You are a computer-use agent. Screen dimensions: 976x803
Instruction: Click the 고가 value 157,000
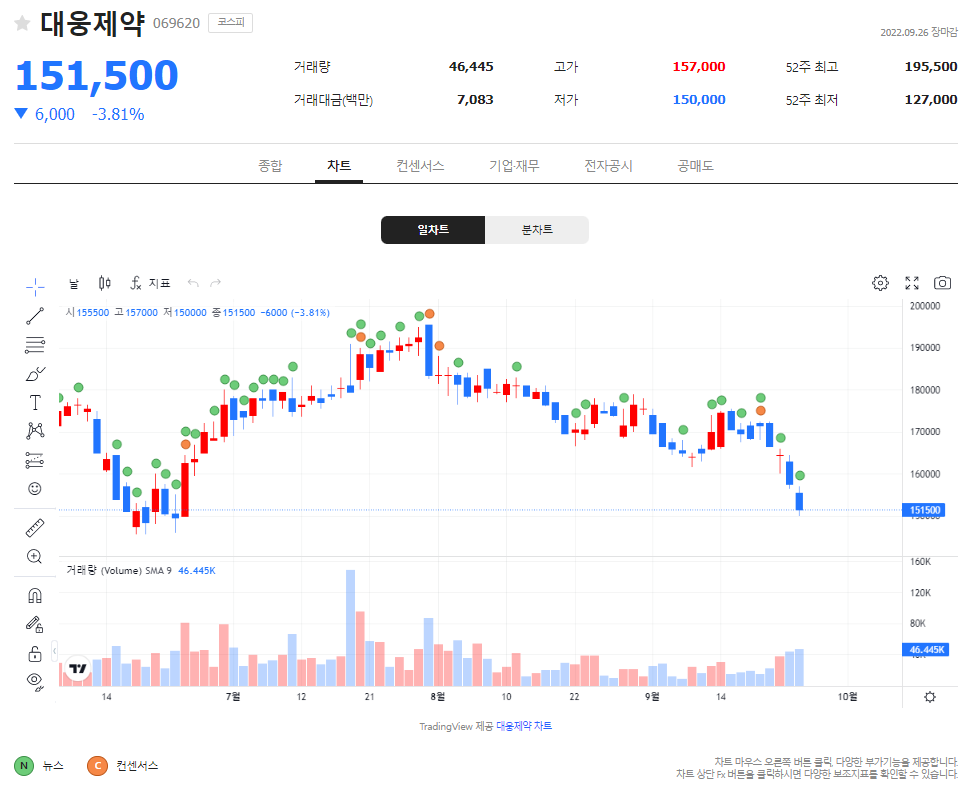(699, 67)
